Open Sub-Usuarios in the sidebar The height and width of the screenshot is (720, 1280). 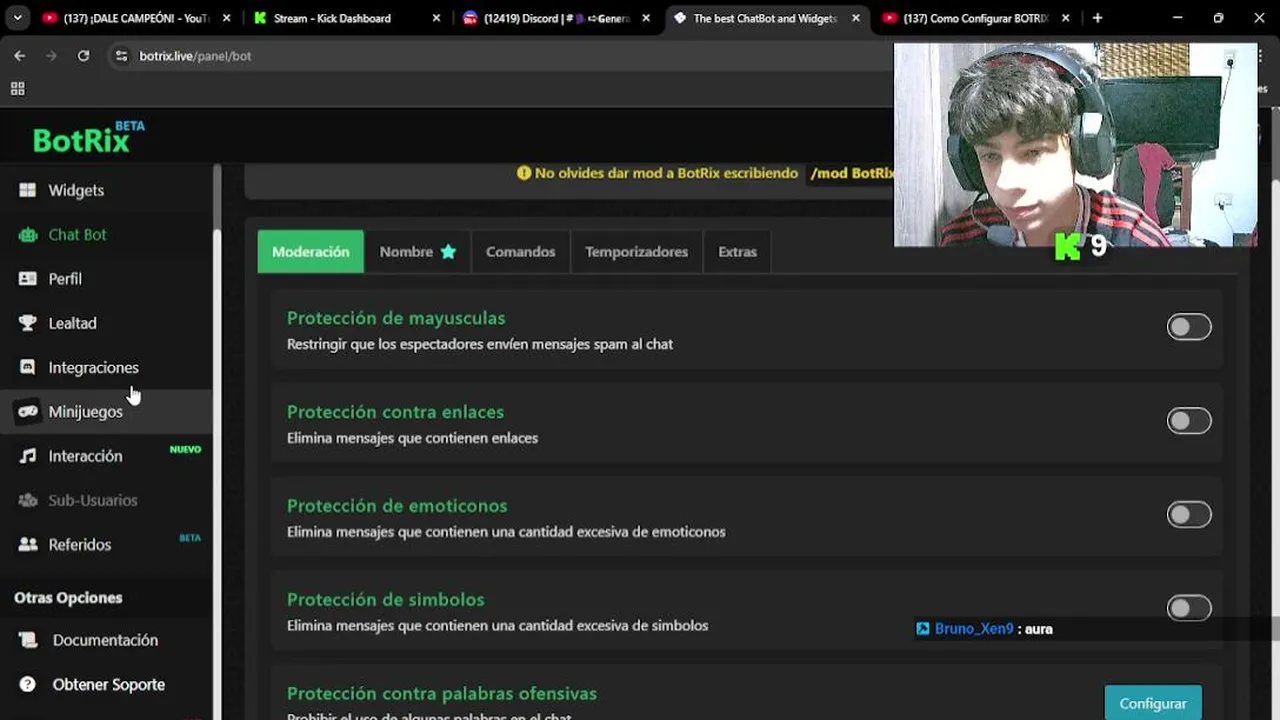93,500
